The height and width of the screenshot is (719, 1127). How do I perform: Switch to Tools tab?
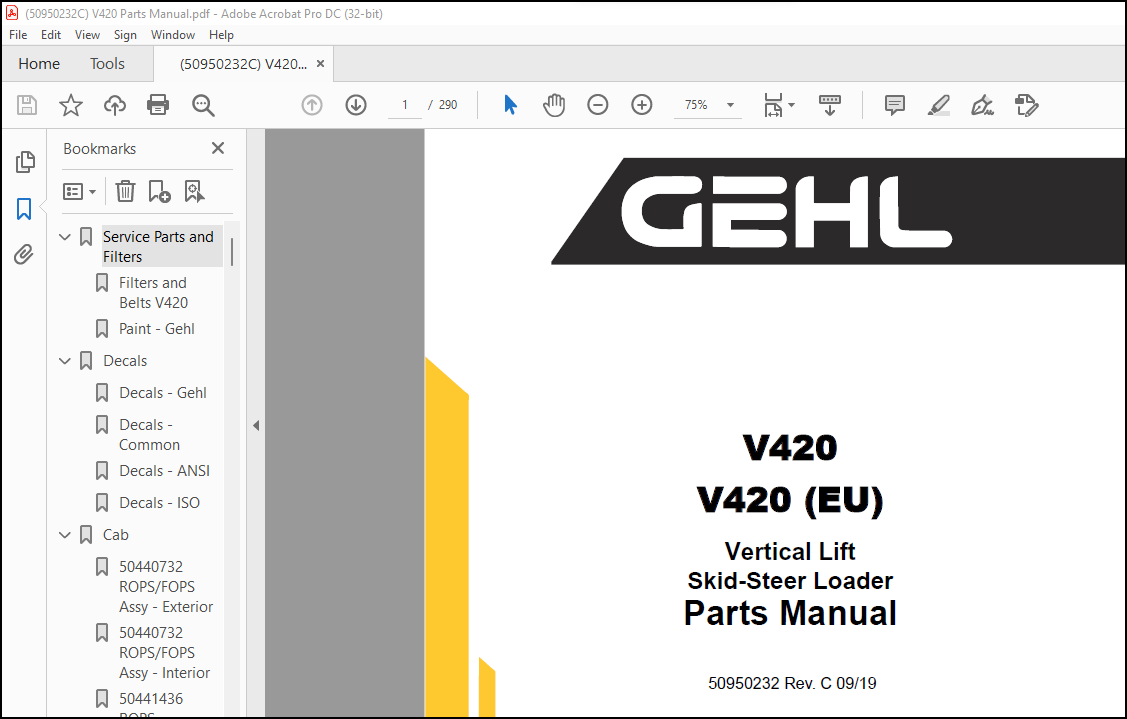(x=107, y=64)
